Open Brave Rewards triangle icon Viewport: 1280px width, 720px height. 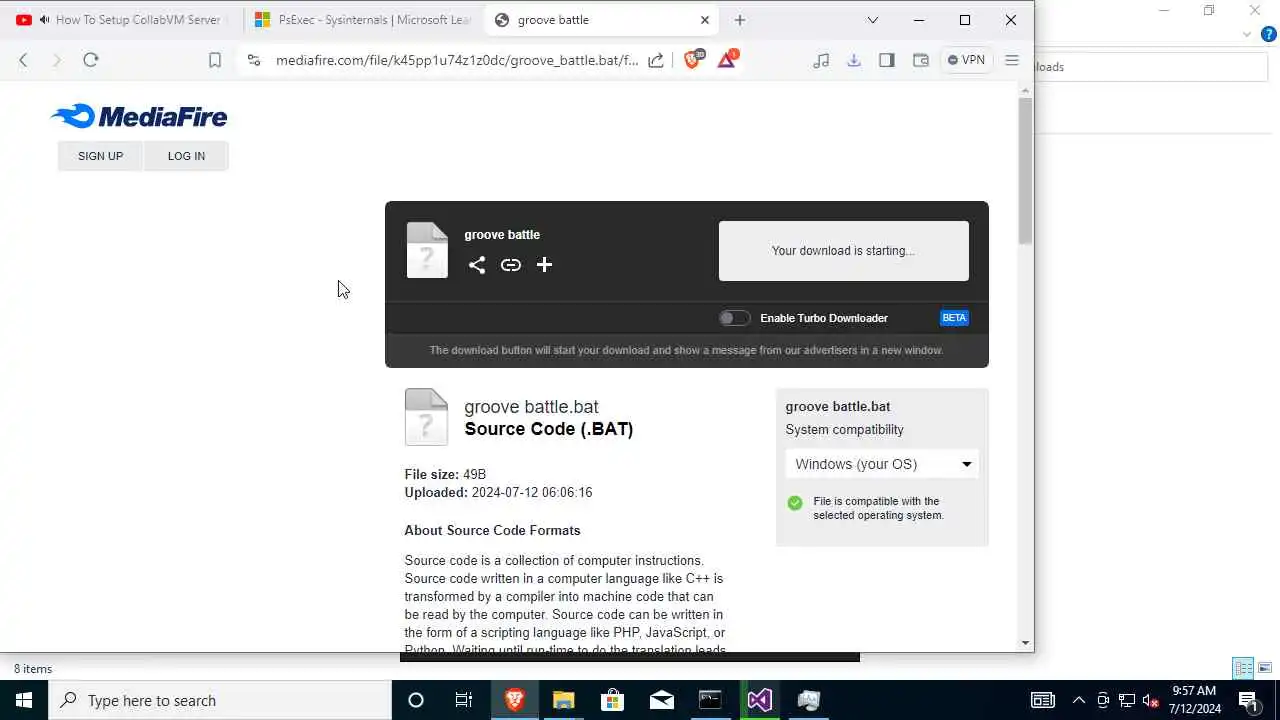point(727,59)
